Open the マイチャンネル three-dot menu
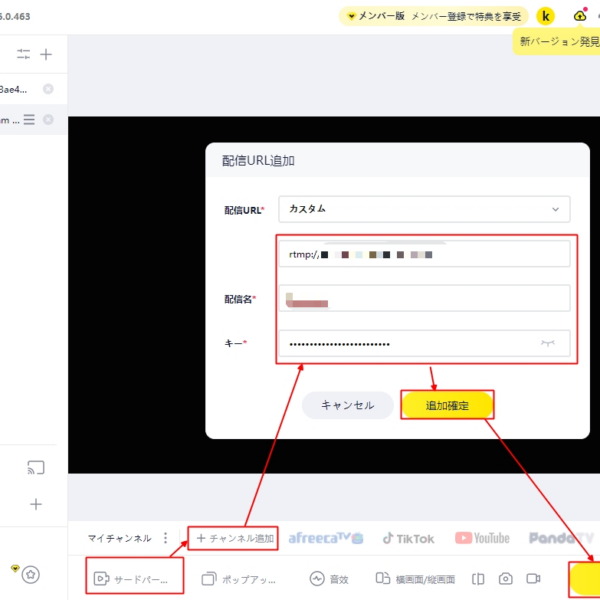The height and width of the screenshot is (600, 600). (166, 538)
